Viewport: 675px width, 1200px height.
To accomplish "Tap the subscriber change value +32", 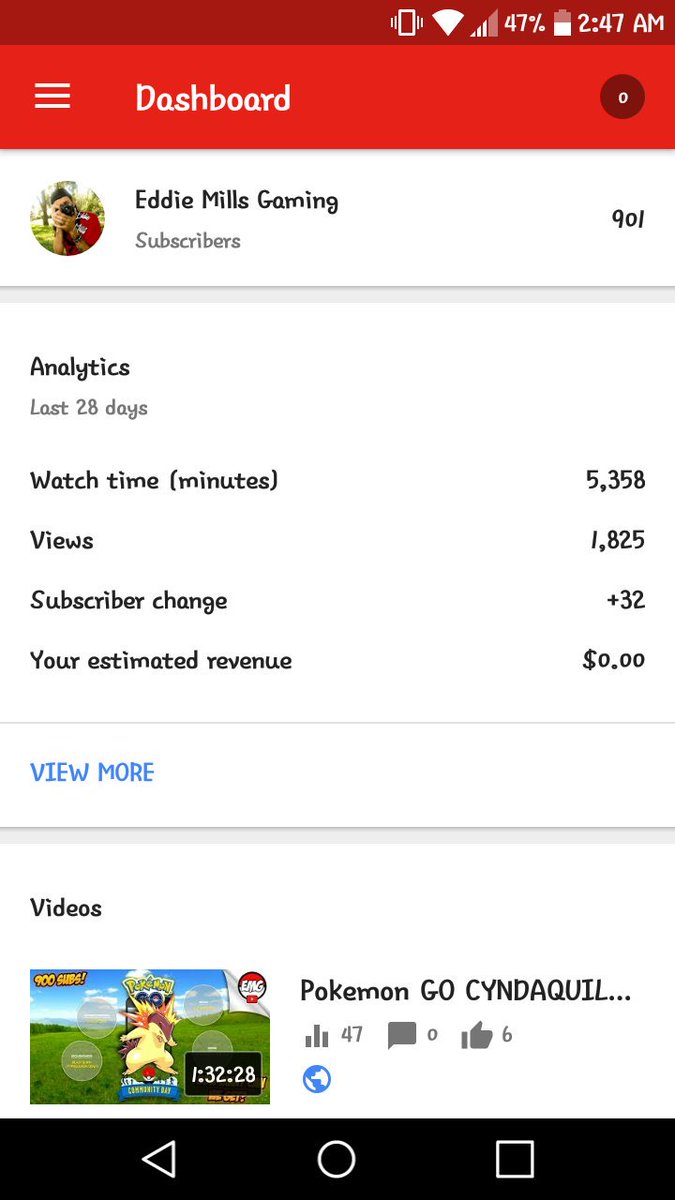I will 626,600.
